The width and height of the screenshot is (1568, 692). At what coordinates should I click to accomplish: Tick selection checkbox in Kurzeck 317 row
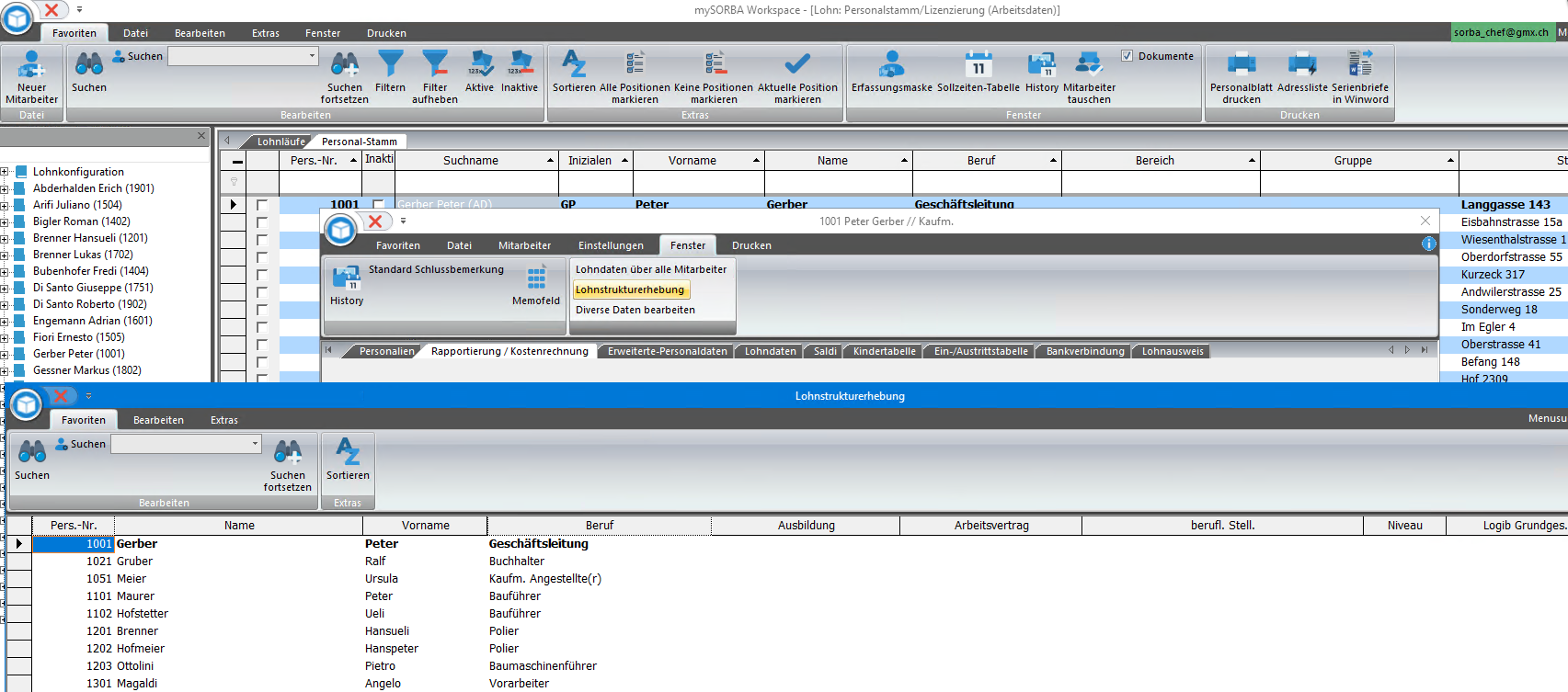(x=262, y=275)
